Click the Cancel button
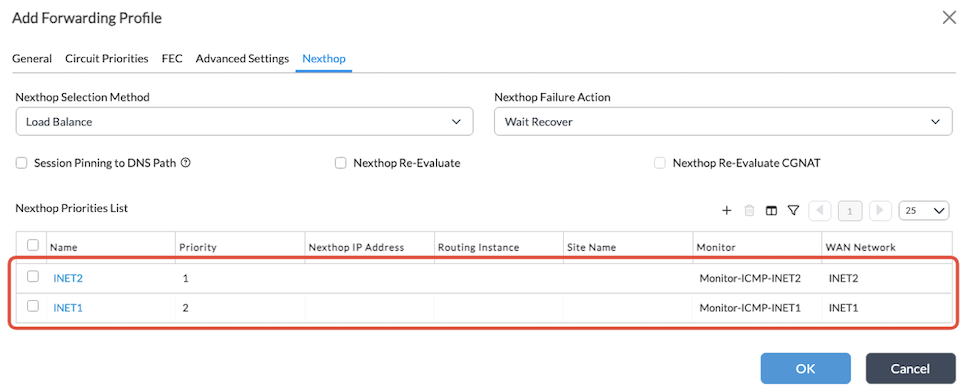Viewport: 966px width, 389px height. coord(910,369)
